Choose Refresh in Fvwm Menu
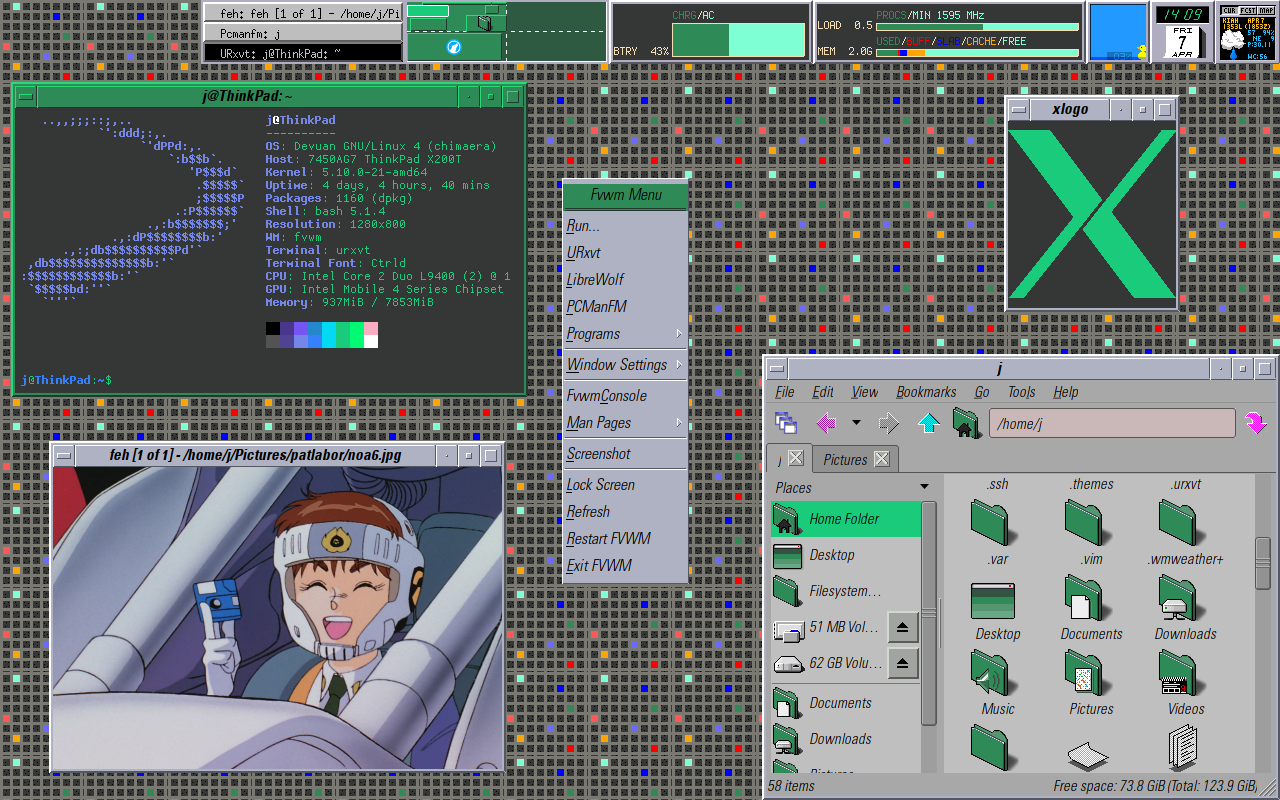Viewport: 1280px width, 800px height. [x=626, y=512]
